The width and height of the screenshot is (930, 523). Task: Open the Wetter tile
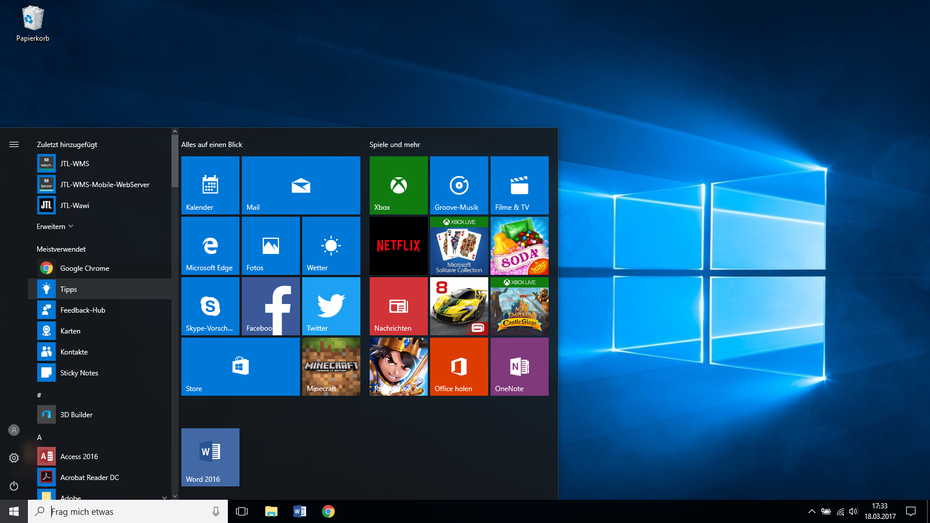(331, 245)
